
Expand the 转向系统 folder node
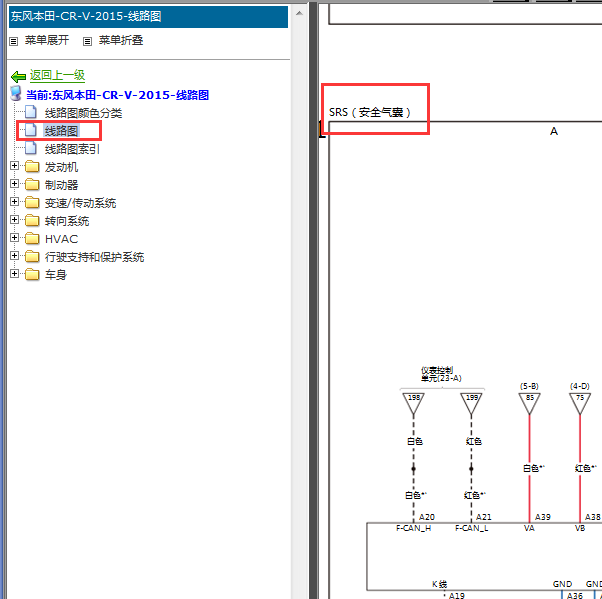pyautogui.click(x=14, y=220)
